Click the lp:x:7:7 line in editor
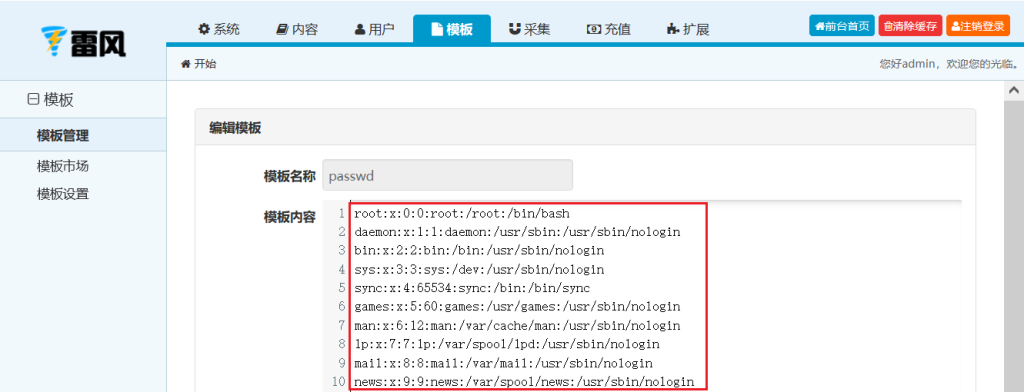Screen dimensions: 1024x392 click(x=507, y=344)
